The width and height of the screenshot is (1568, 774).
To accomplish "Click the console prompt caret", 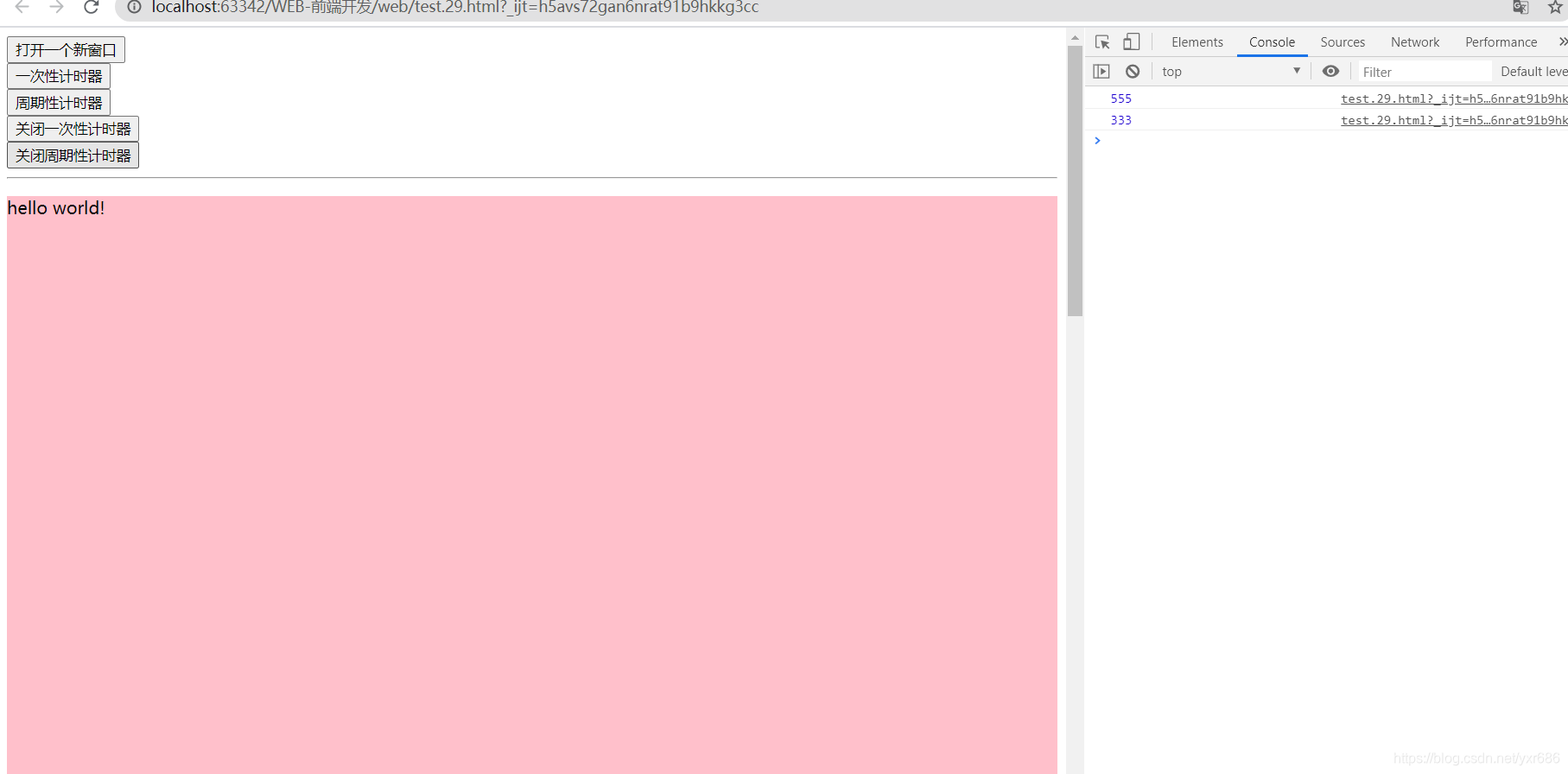I will click(1097, 141).
